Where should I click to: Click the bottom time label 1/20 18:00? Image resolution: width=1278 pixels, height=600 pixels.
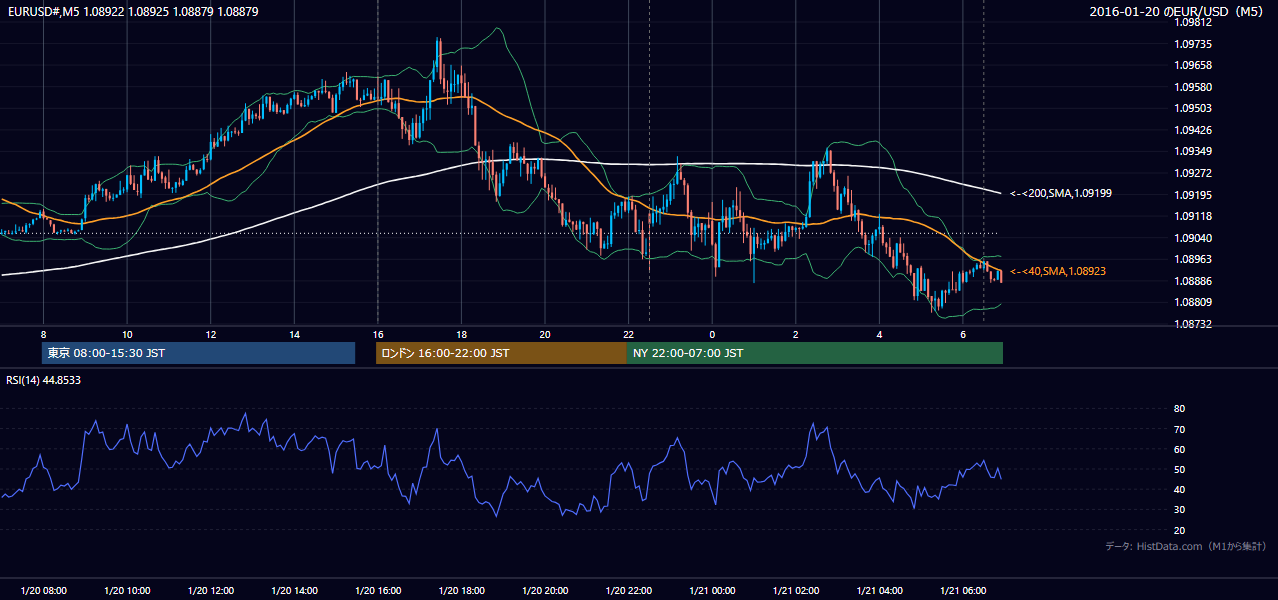pyautogui.click(x=461, y=591)
